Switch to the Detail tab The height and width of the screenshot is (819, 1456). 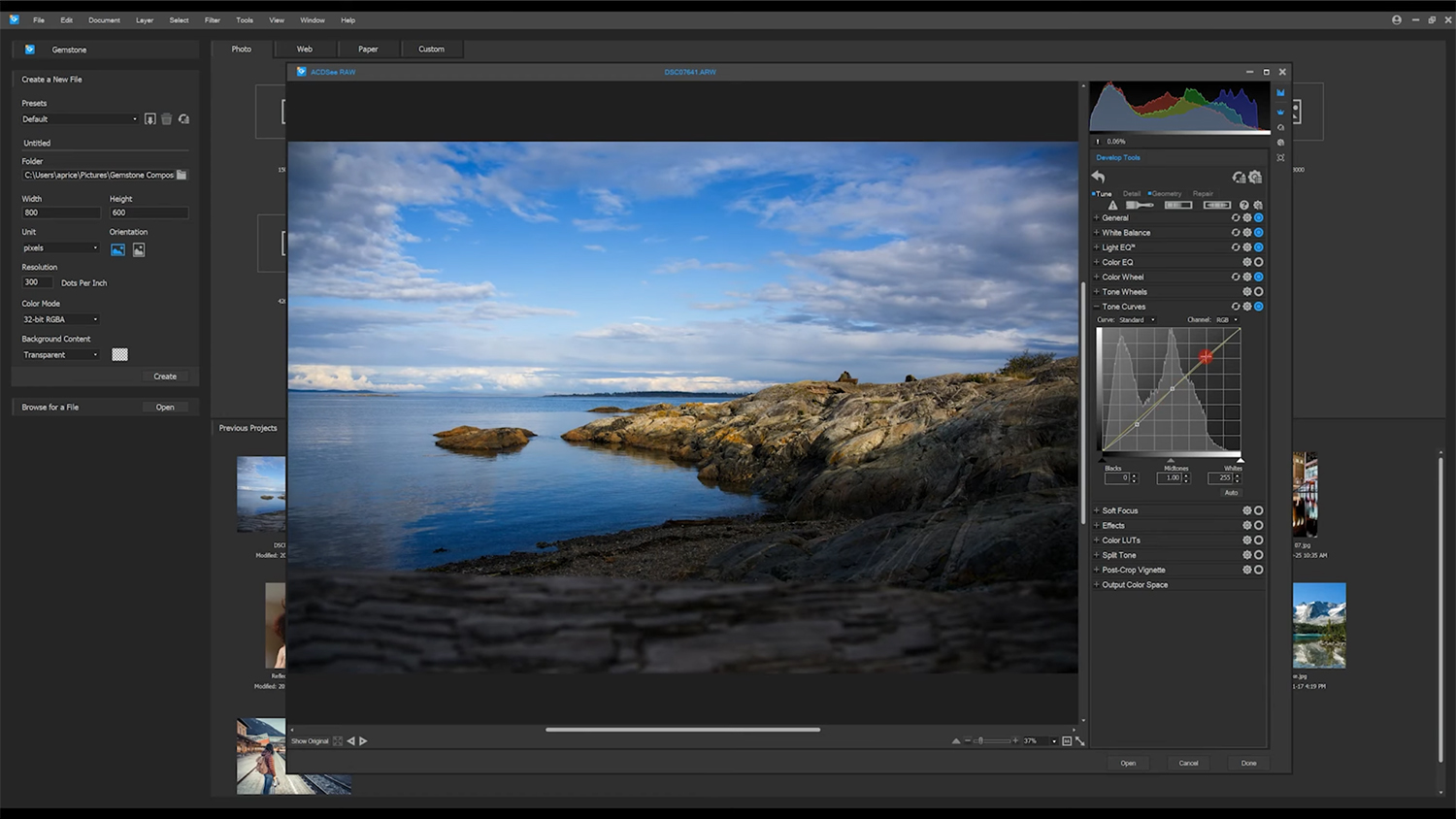[x=1132, y=194]
